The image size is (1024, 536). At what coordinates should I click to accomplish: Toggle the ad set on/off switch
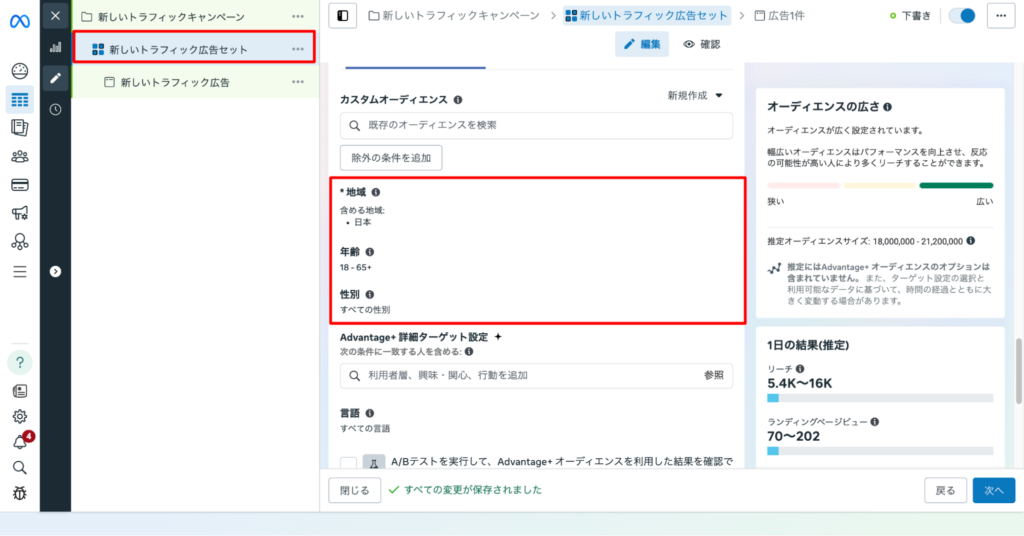(962, 16)
